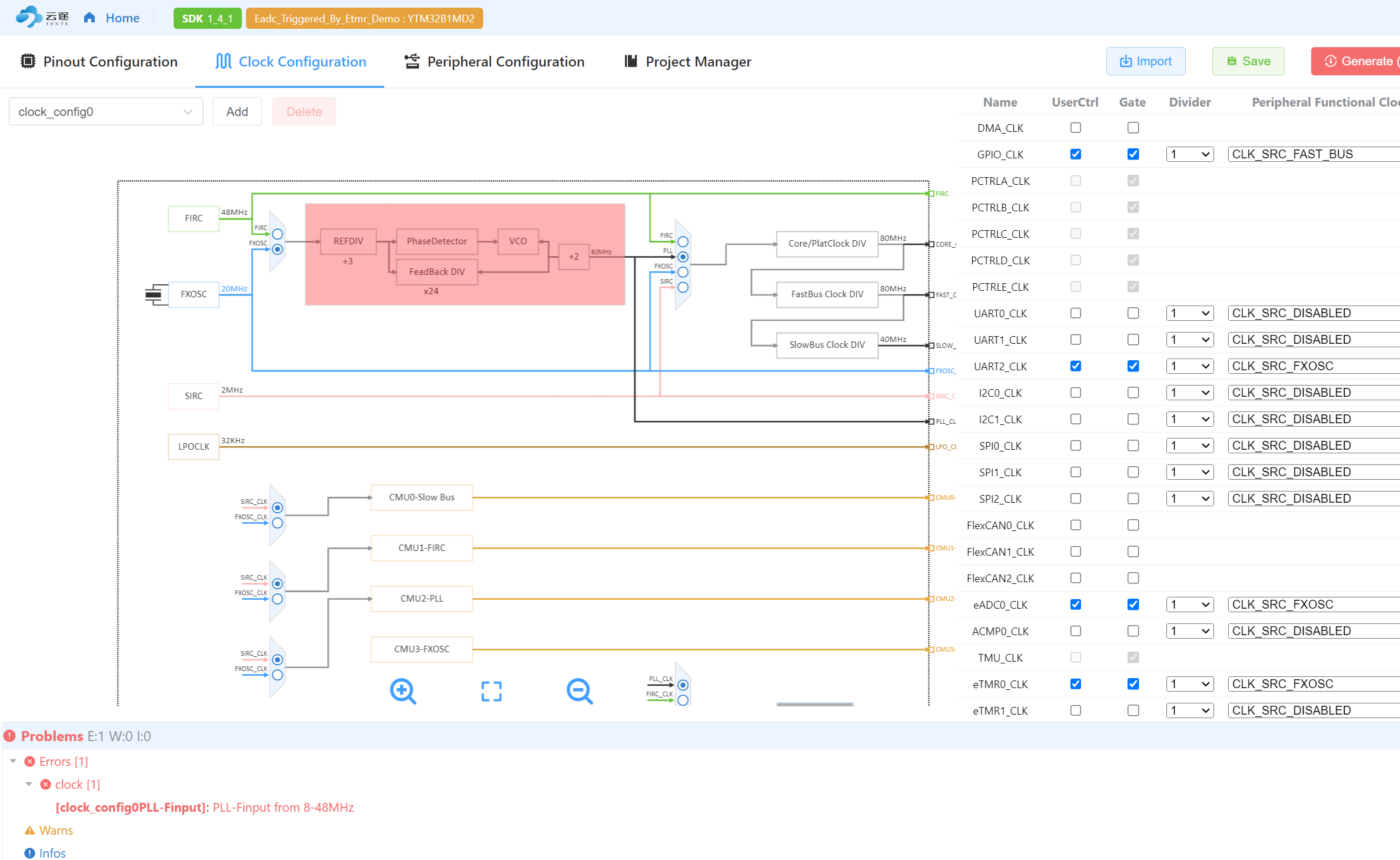The image size is (1400, 860).
Task: Open the GPIO_CLK divider dropdown
Action: click(x=1190, y=154)
